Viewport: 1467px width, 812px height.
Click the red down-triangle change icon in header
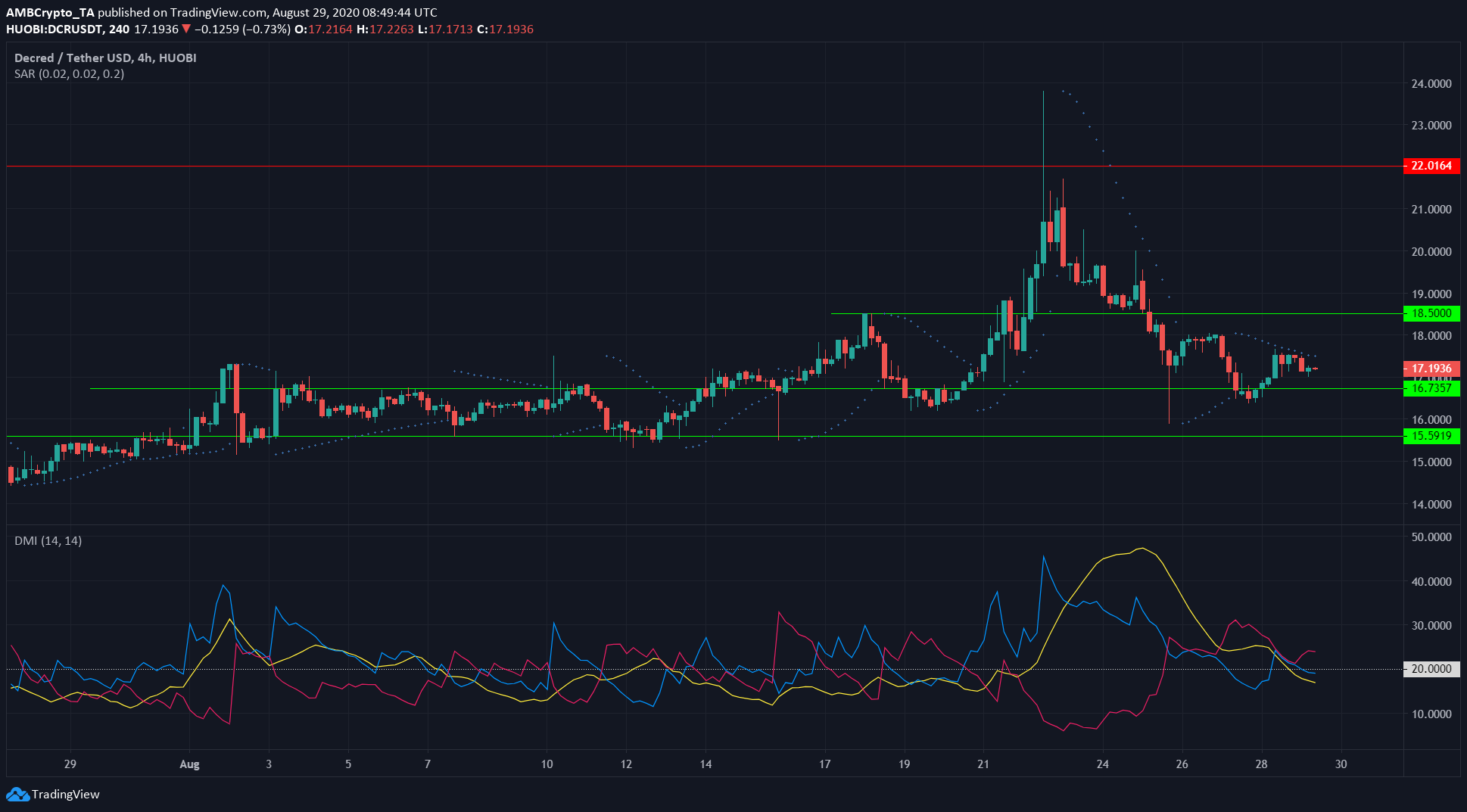[186, 30]
